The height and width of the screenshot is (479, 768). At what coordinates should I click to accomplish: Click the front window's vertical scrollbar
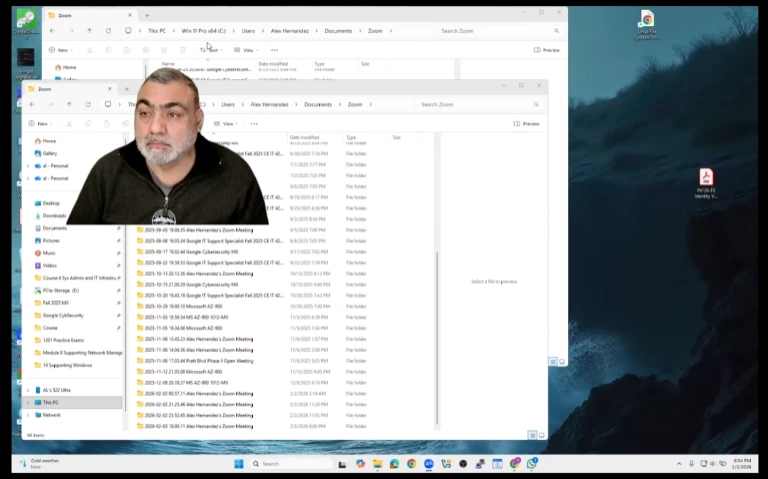click(x=437, y=338)
